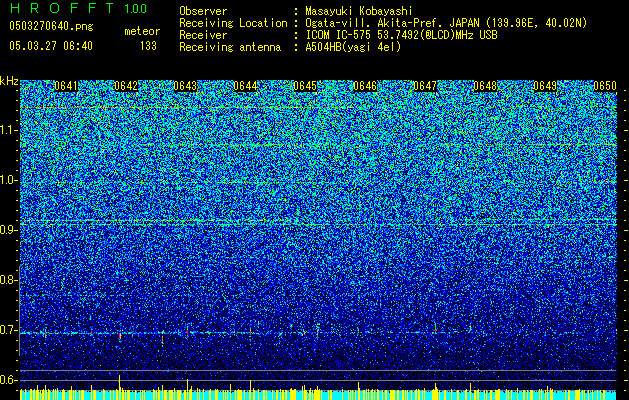Click the 0641 time marker
This screenshot has width=629, height=400.
[x=66, y=86]
